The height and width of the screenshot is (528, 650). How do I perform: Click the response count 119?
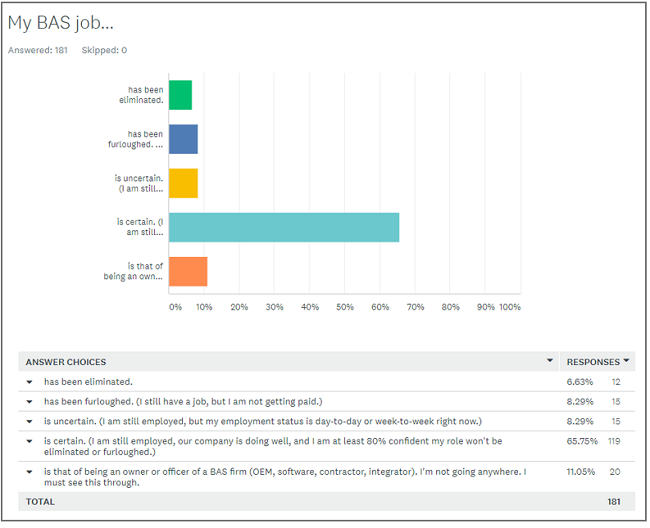tap(614, 441)
